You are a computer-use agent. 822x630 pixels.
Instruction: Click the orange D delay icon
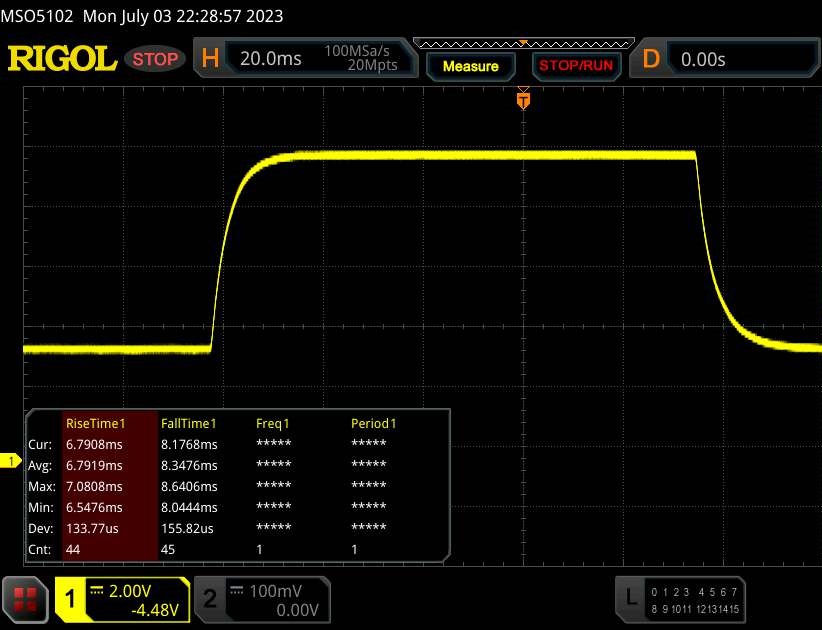pos(651,59)
